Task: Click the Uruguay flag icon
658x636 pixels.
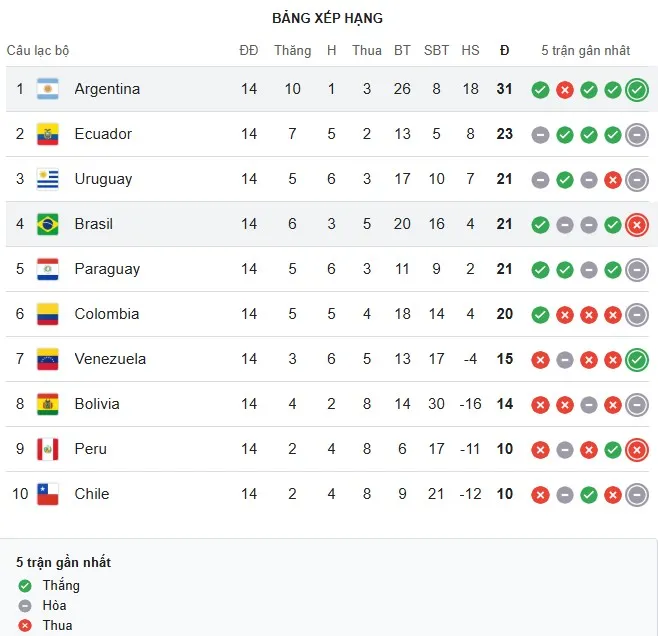Action: pyautogui.click(x=48, y=179)
